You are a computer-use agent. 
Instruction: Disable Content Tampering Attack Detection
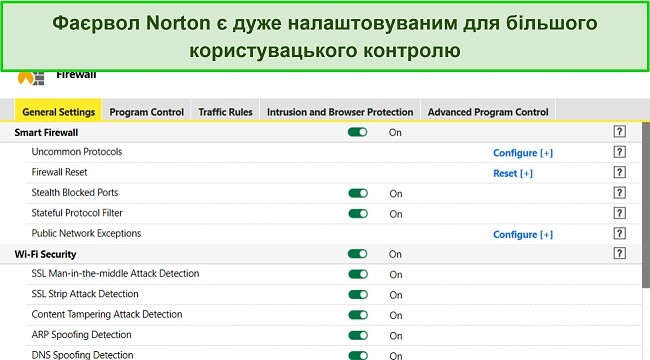pyautogui.click(x=358, y=315)
